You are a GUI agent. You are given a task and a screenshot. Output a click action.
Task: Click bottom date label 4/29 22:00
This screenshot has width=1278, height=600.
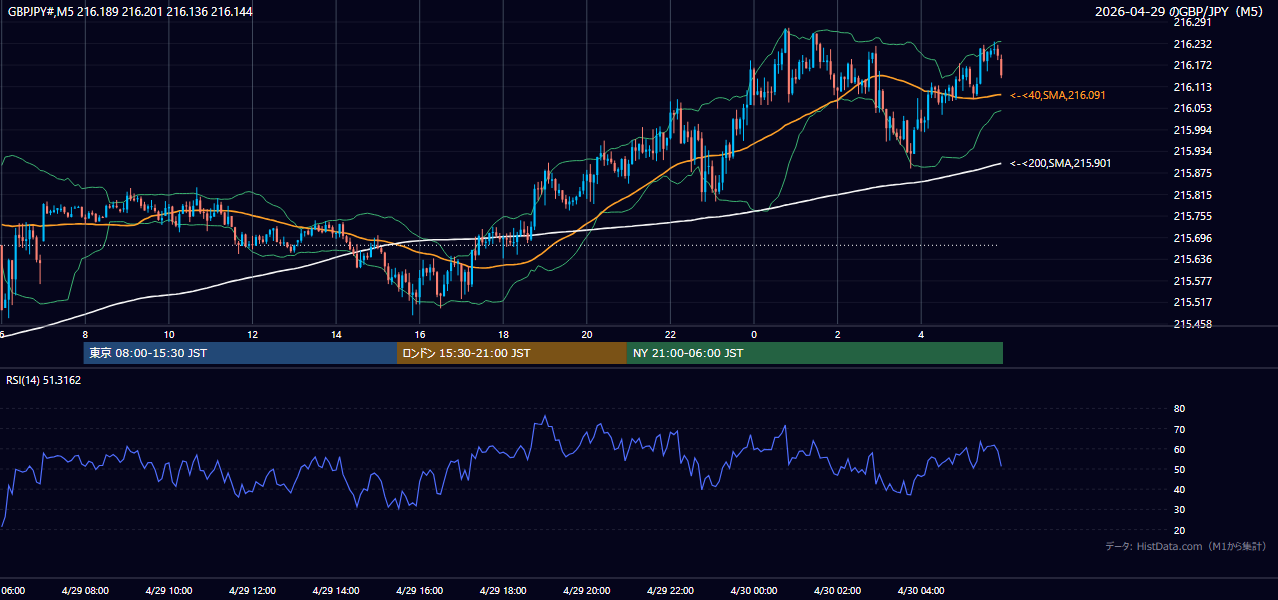point(670,591)
